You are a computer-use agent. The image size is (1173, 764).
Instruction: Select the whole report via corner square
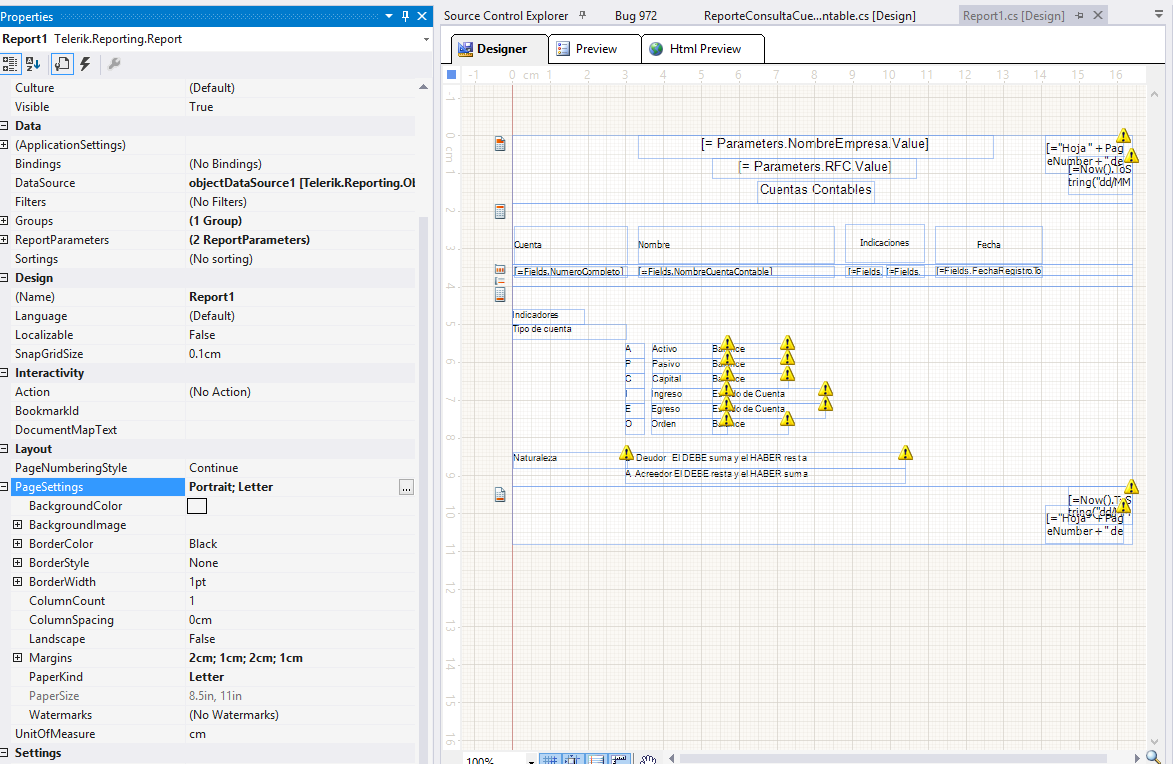tap(451, 74)
